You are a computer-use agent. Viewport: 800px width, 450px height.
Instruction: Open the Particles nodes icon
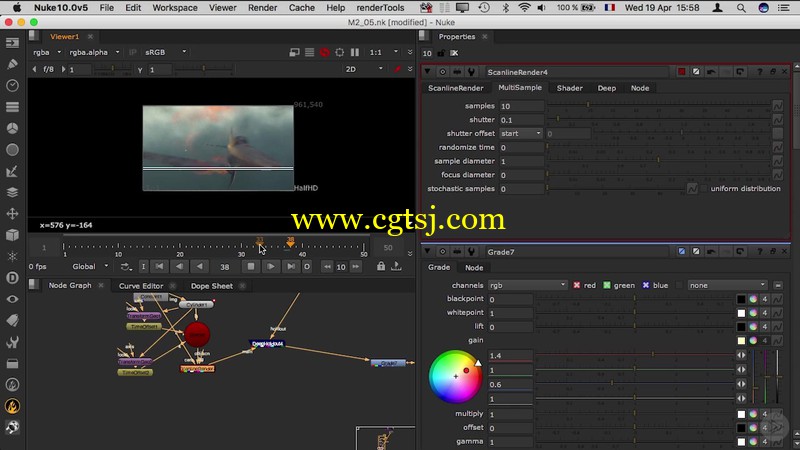[x=12, y=257]
